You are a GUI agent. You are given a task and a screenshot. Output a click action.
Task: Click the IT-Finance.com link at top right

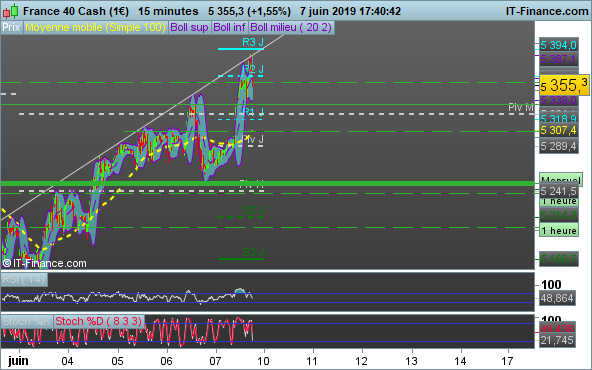tap(547, 11)
